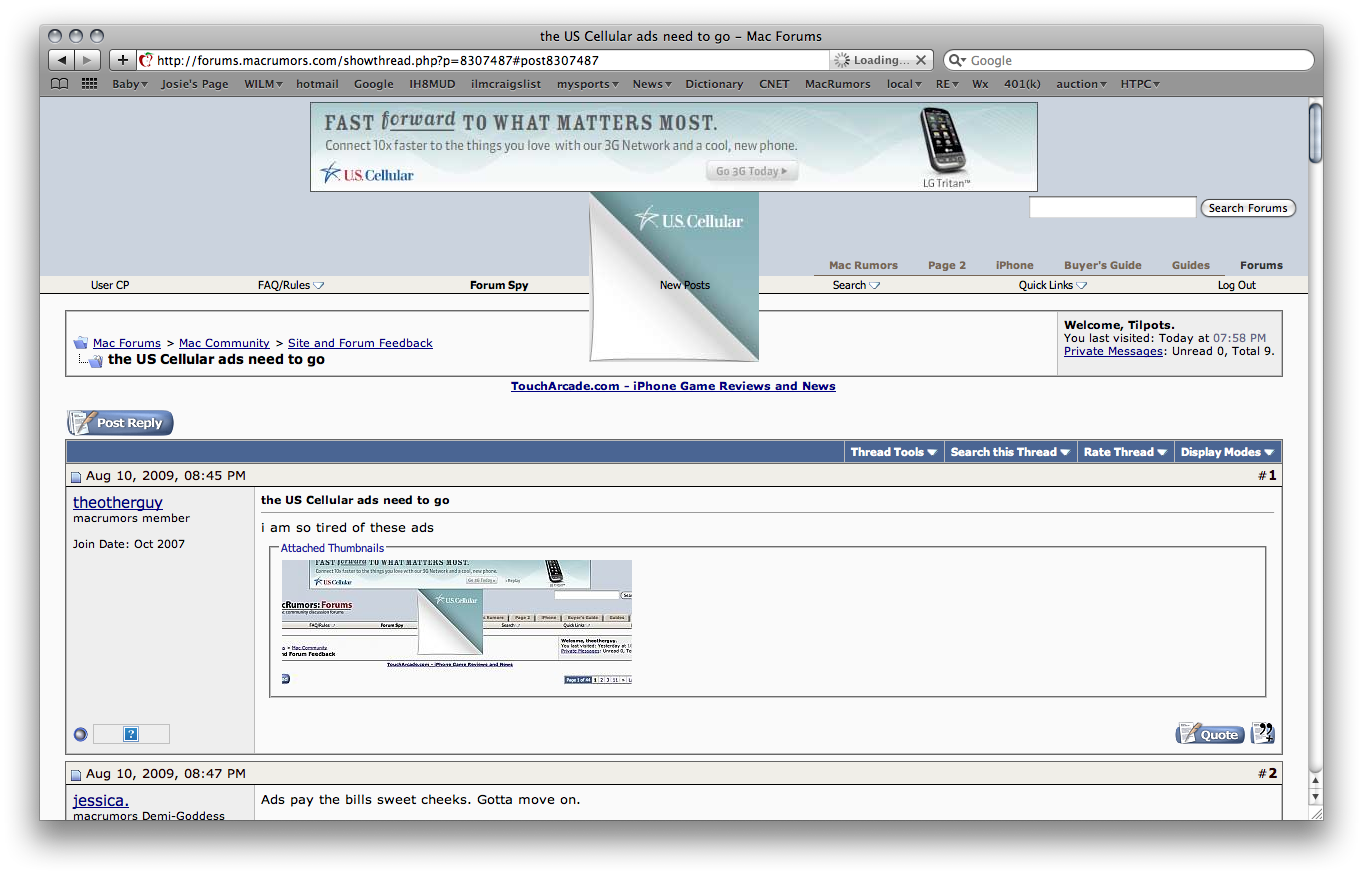Focus the forum search text field
The image size is (1363, 875).
1113,208
